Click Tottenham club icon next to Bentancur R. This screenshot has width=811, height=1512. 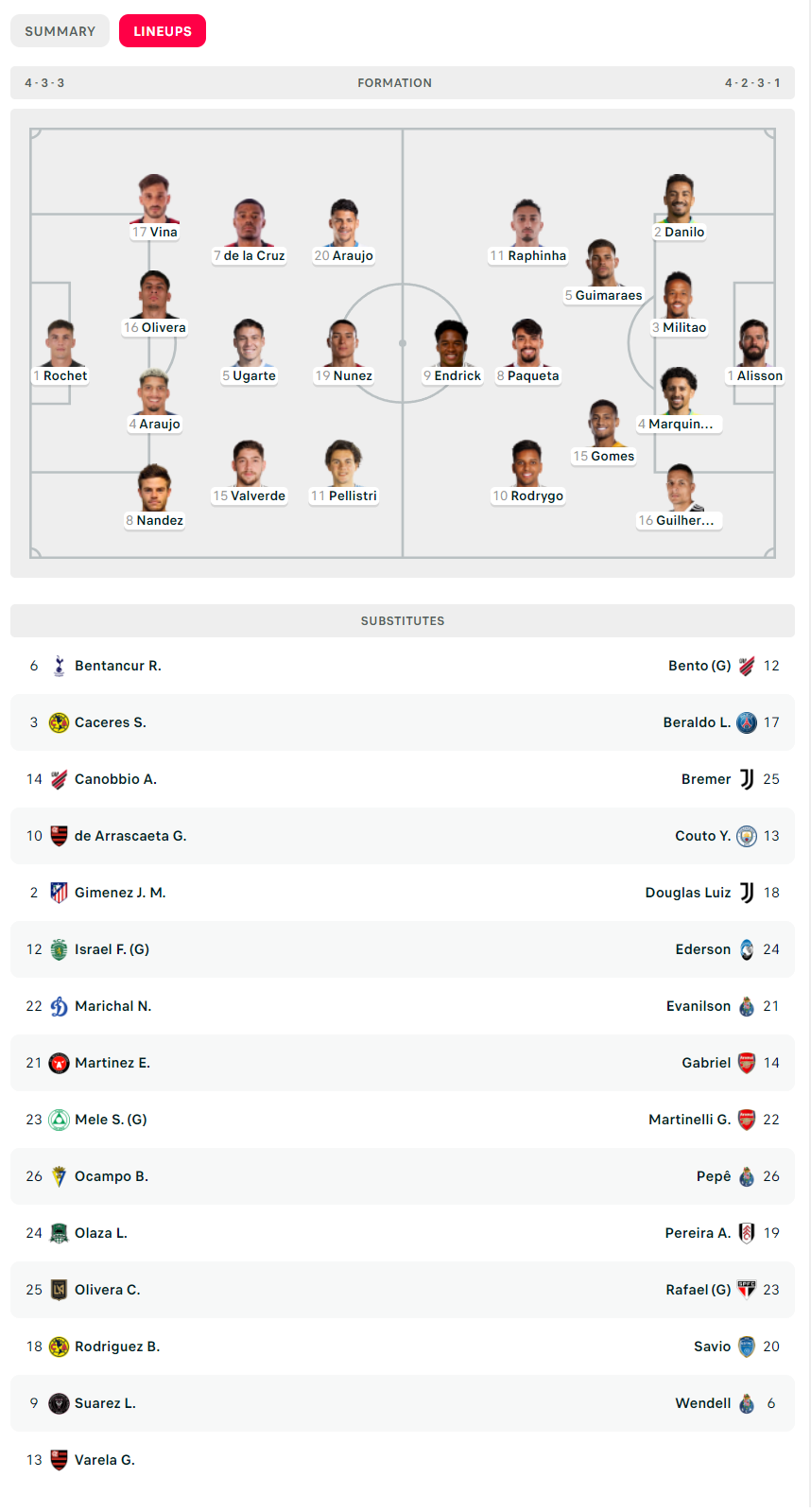pos(59,666)
